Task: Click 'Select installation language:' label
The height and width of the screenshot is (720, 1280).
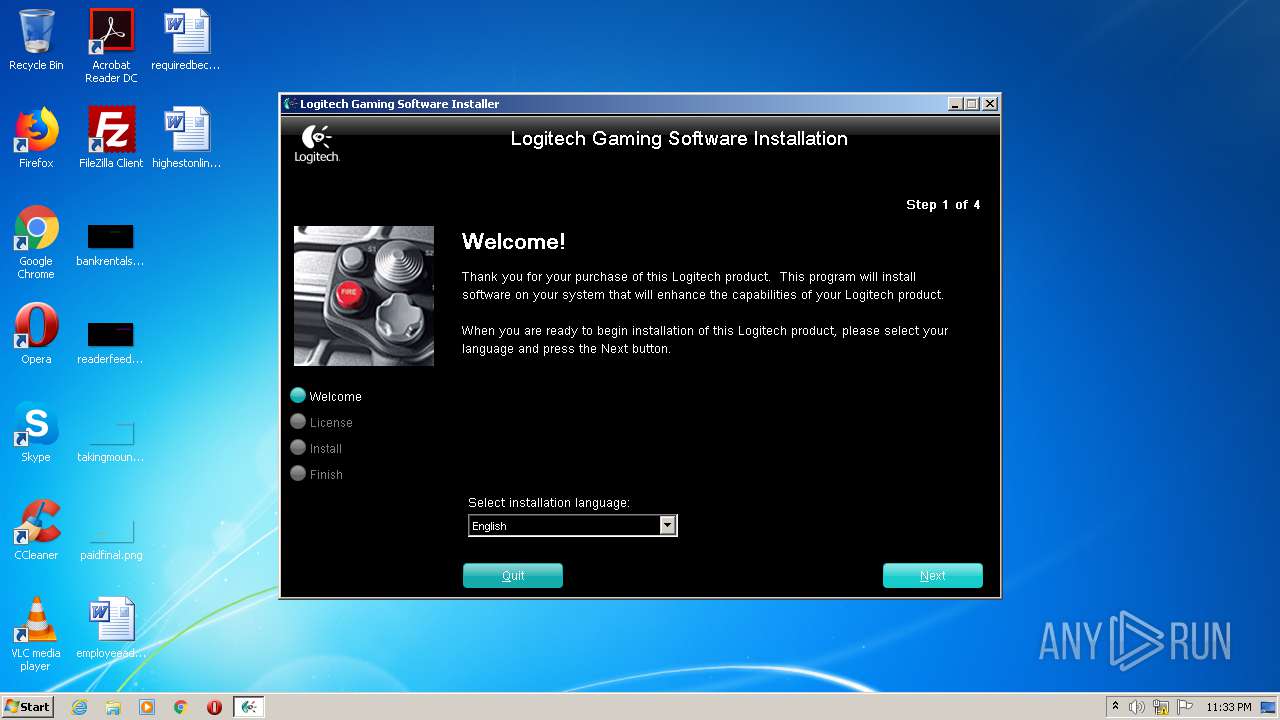Action: coord(549,503)
